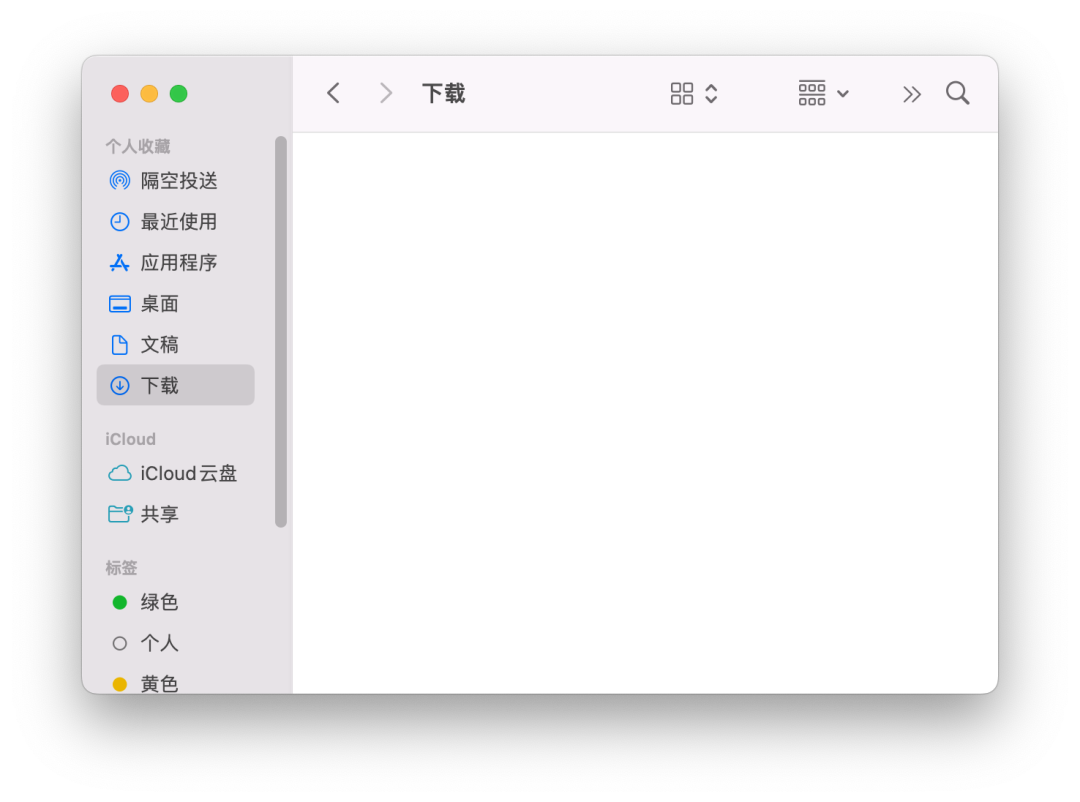Viewport: 1080px width, 802px height.
Task: Select 下载 downloads in sidebar
Action: (176, 385)
